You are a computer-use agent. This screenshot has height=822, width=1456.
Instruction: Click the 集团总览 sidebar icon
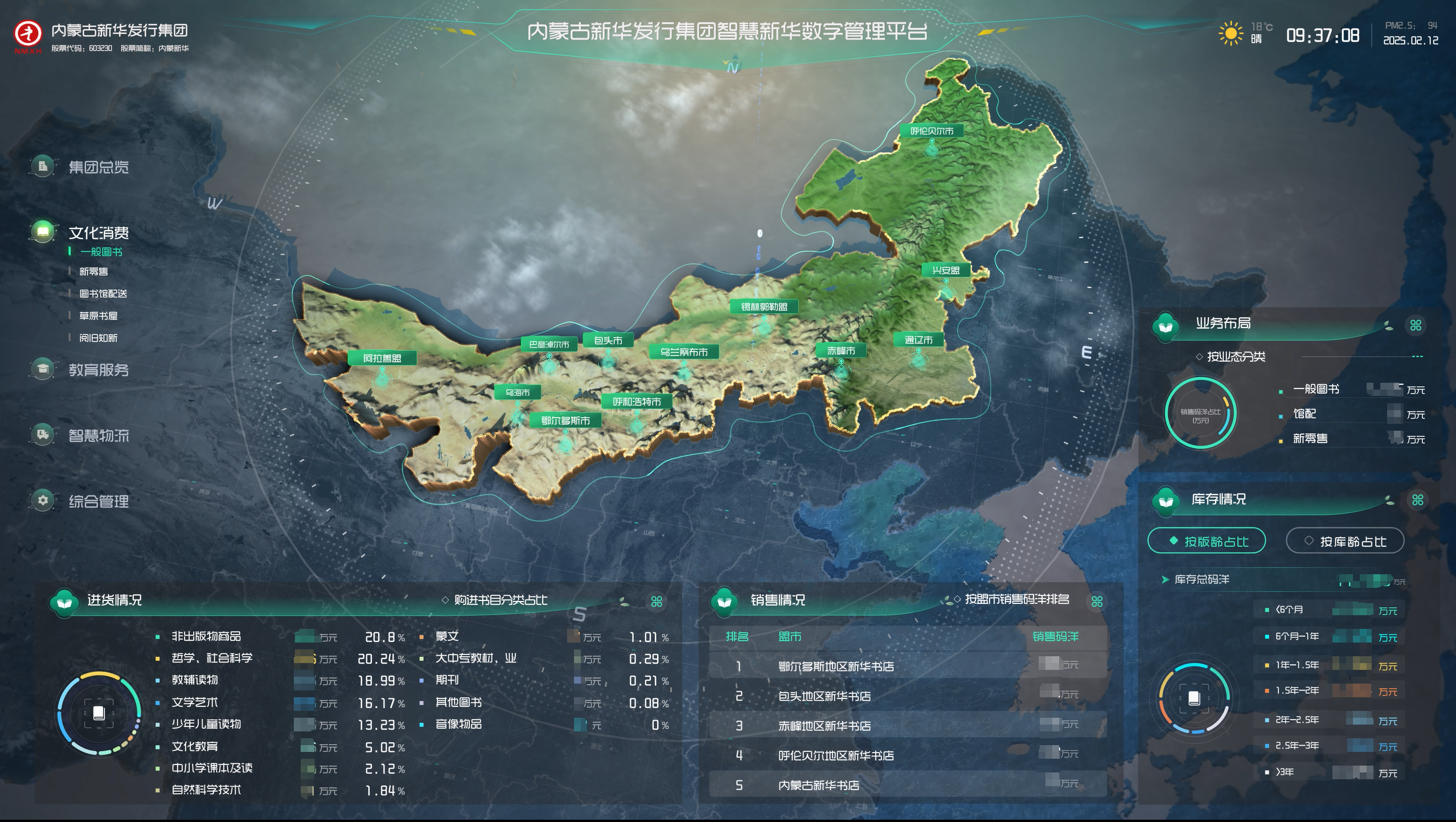coord(43,166)
